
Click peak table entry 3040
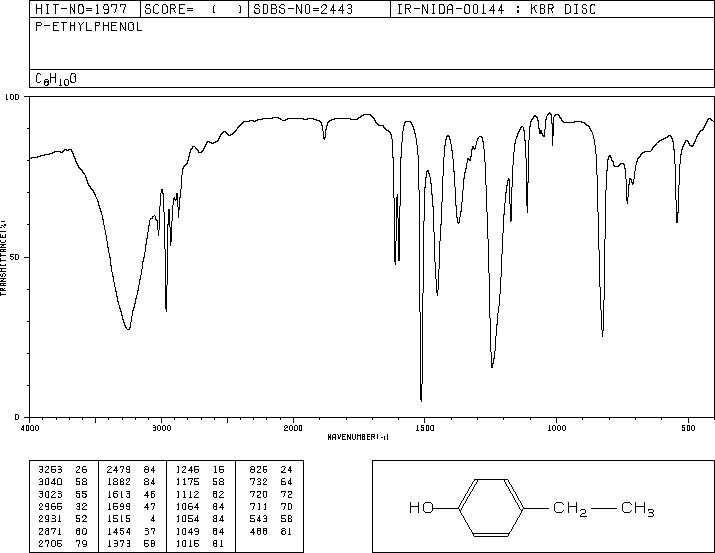click(51, 482)
